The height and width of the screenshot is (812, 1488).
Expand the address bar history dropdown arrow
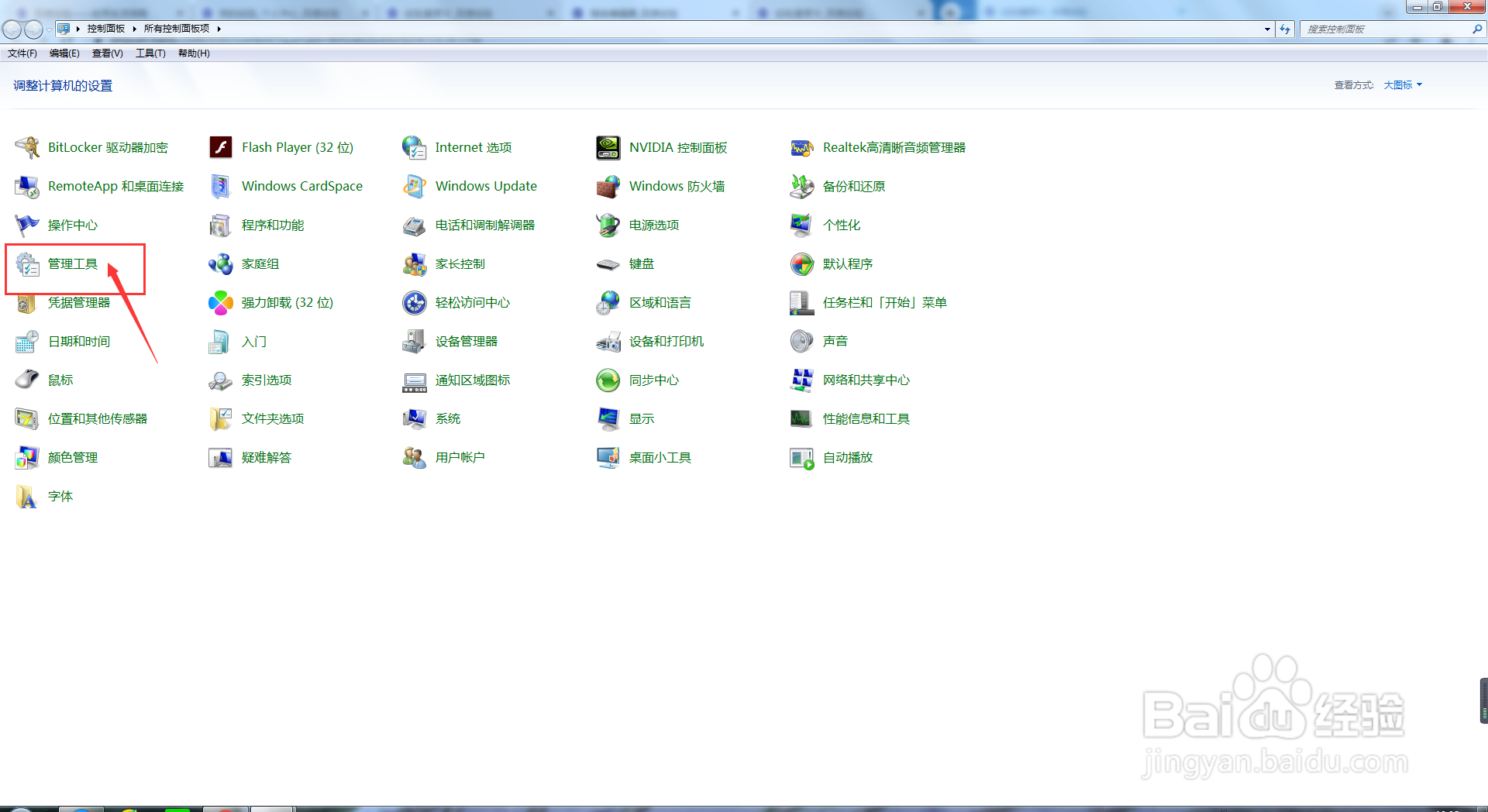point(1267,29)
